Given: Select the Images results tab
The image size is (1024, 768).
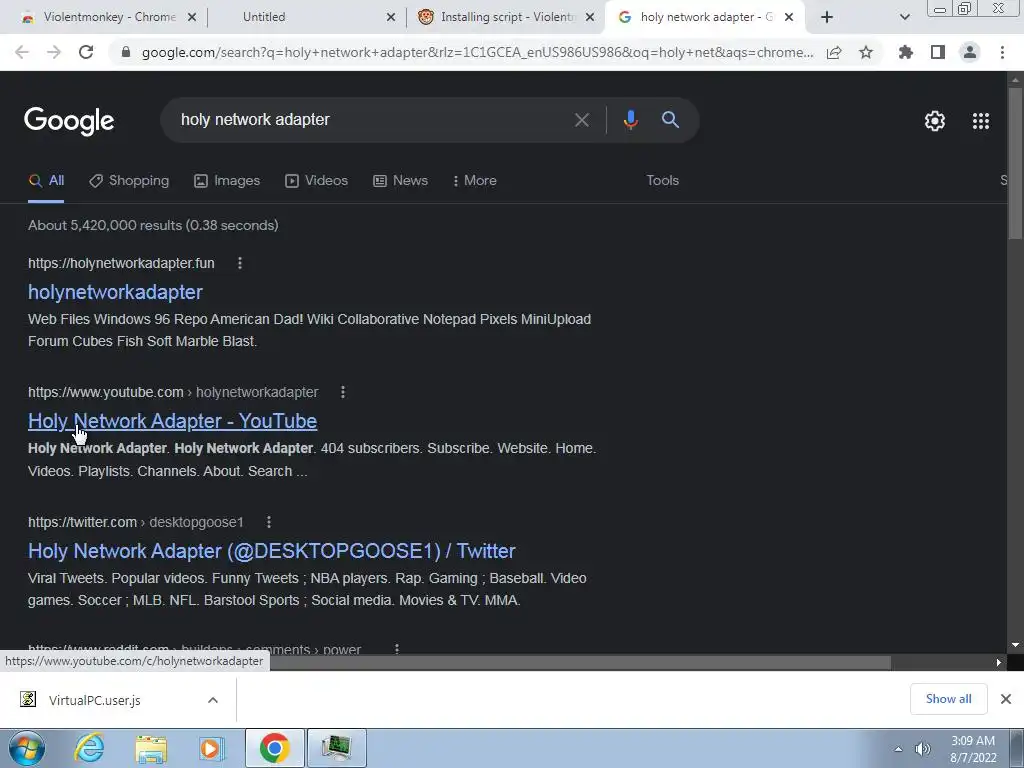Looking at the screenshot, I should pyautogui.click(x=227, y=180).
